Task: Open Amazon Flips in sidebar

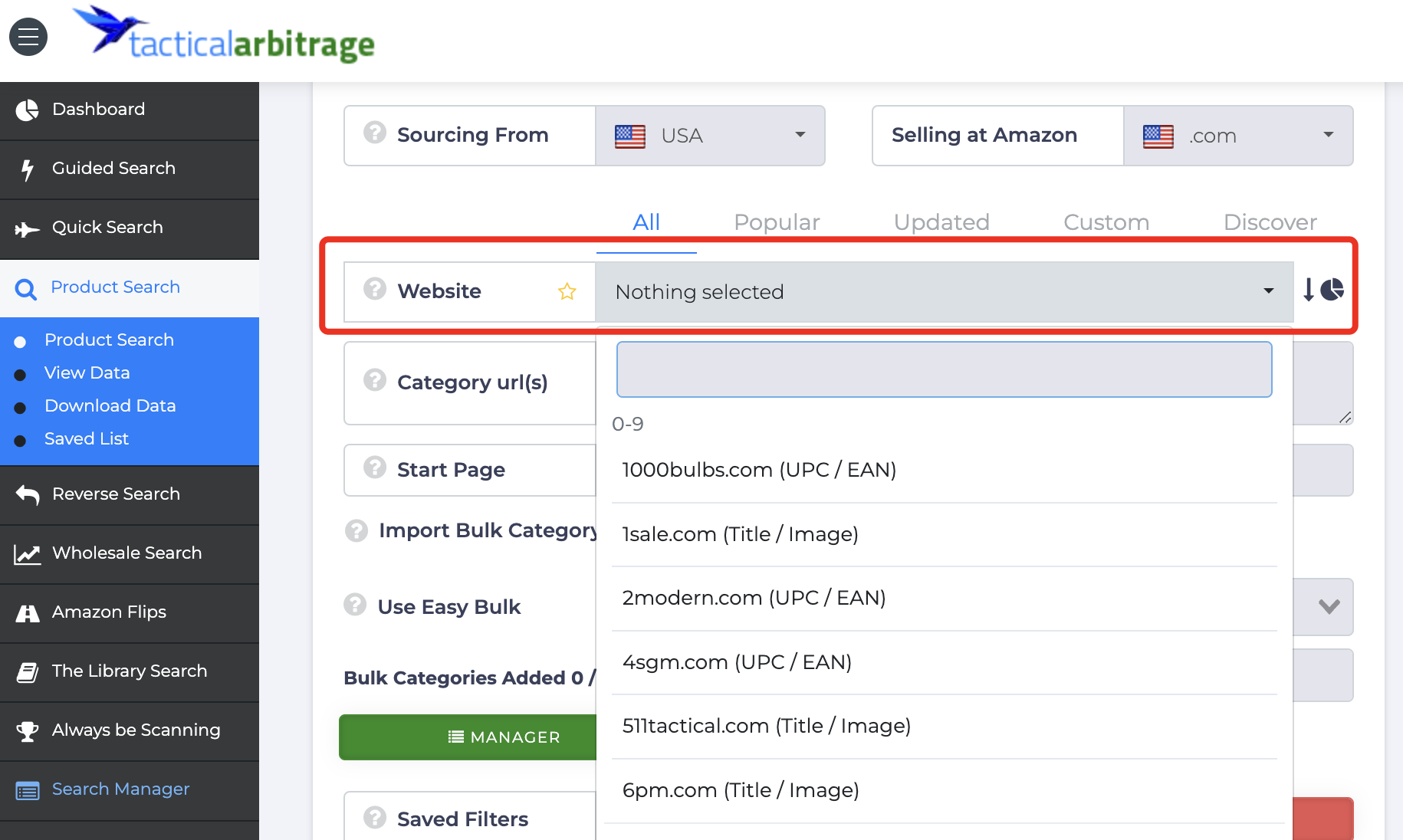Action: [130, 612]
